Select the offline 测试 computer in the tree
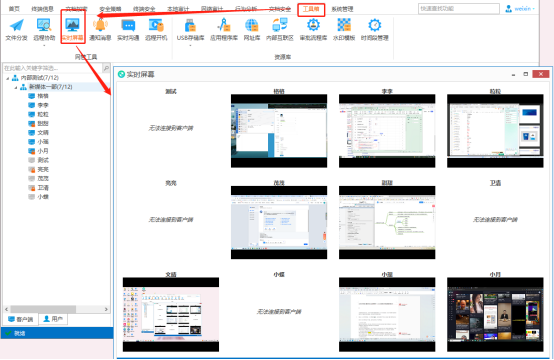The image size is (554, 360). [x=39, y=160]
